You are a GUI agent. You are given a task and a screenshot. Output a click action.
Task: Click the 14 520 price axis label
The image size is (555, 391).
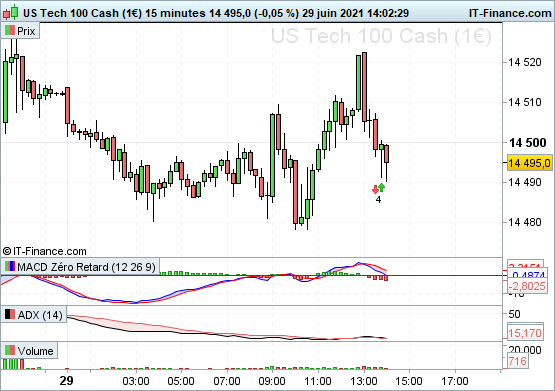[x=525, y=62]
